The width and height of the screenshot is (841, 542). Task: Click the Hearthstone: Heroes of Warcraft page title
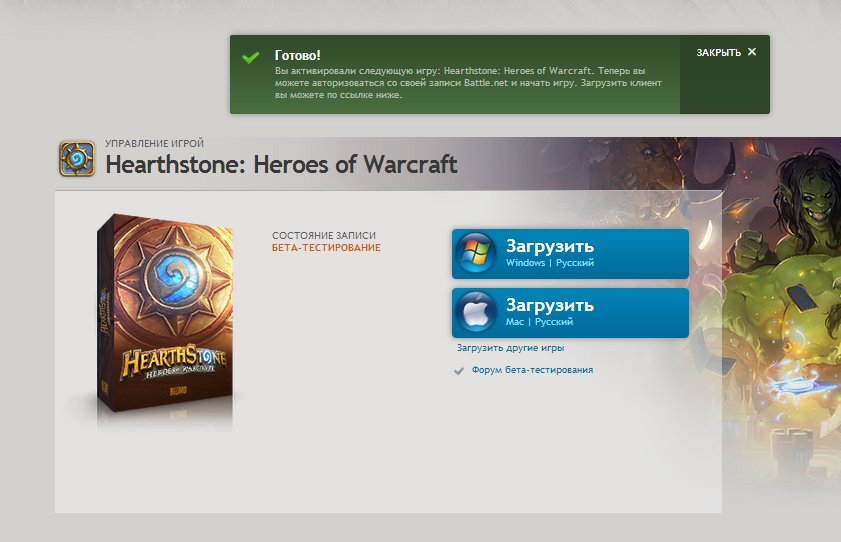tap(282, 165)
